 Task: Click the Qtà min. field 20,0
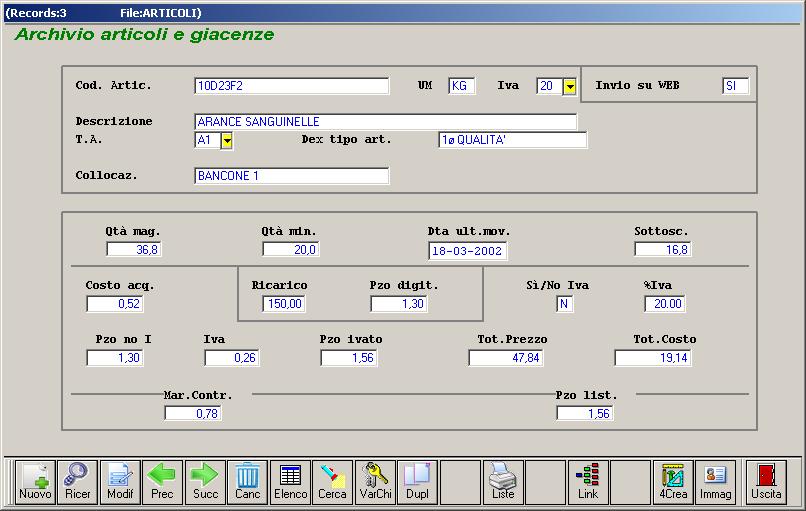(x=290, y=249)
